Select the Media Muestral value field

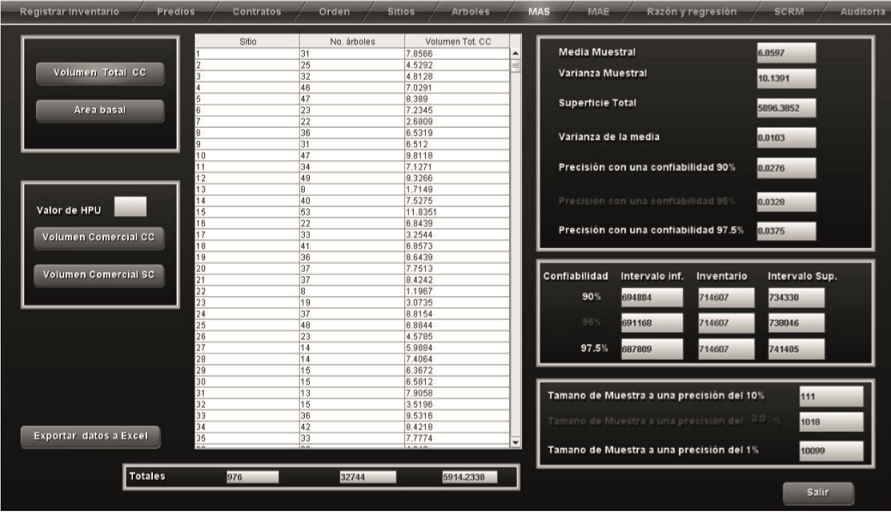point(786,52)
